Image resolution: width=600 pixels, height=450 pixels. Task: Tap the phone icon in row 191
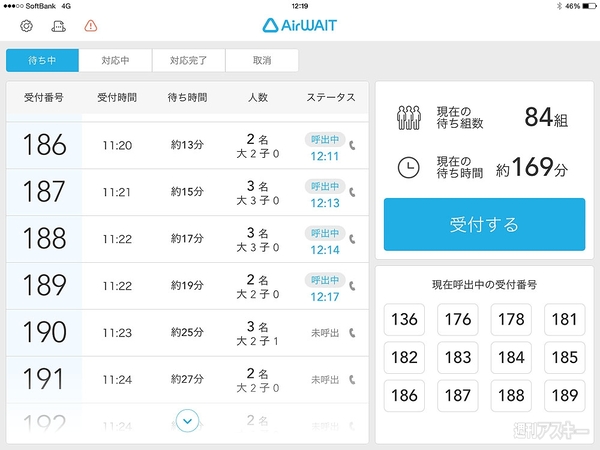pos(352,380)
